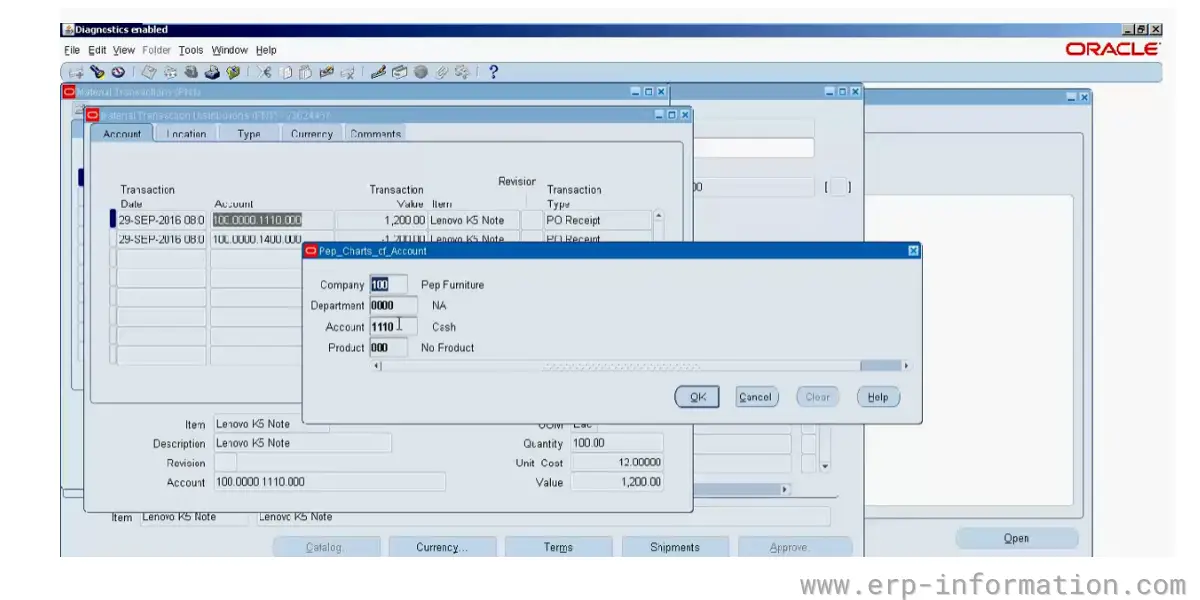Click the Delete Record toolbar icon
Image resolution: width=1200 pixels, height=600 pixels.
coord(348,72)
